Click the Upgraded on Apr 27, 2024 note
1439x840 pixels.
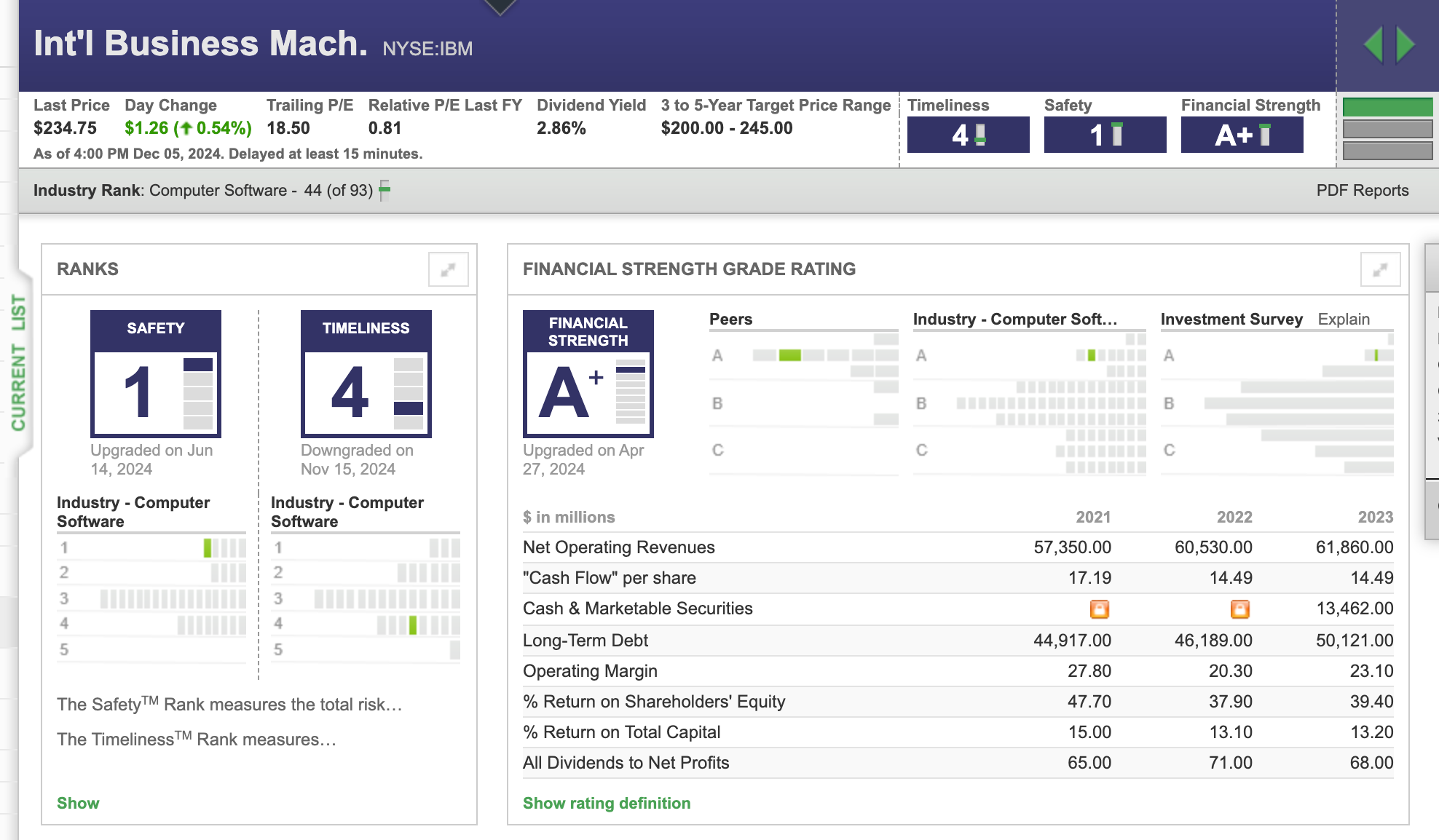(583, 459)
